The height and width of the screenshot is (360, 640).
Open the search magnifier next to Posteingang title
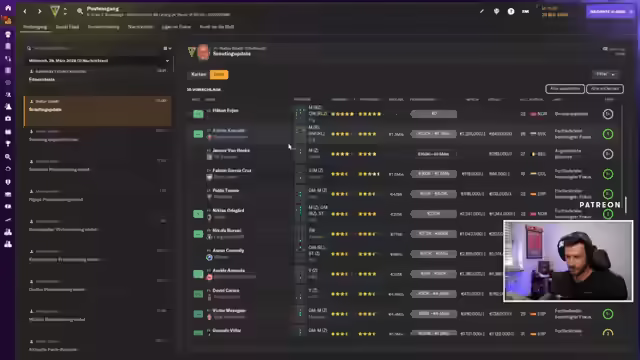coord(80,11)
